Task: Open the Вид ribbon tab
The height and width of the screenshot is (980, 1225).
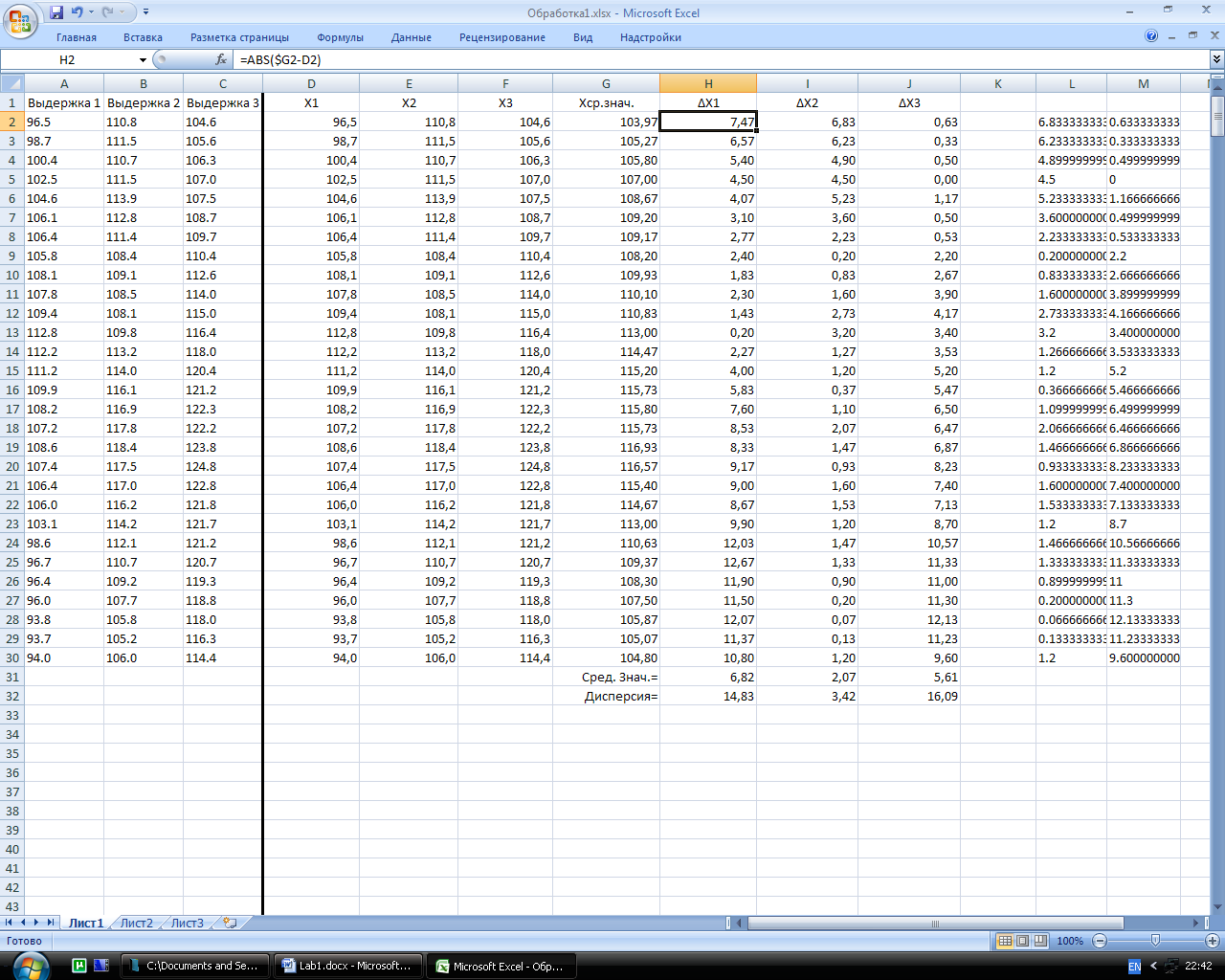Action: 583,37
